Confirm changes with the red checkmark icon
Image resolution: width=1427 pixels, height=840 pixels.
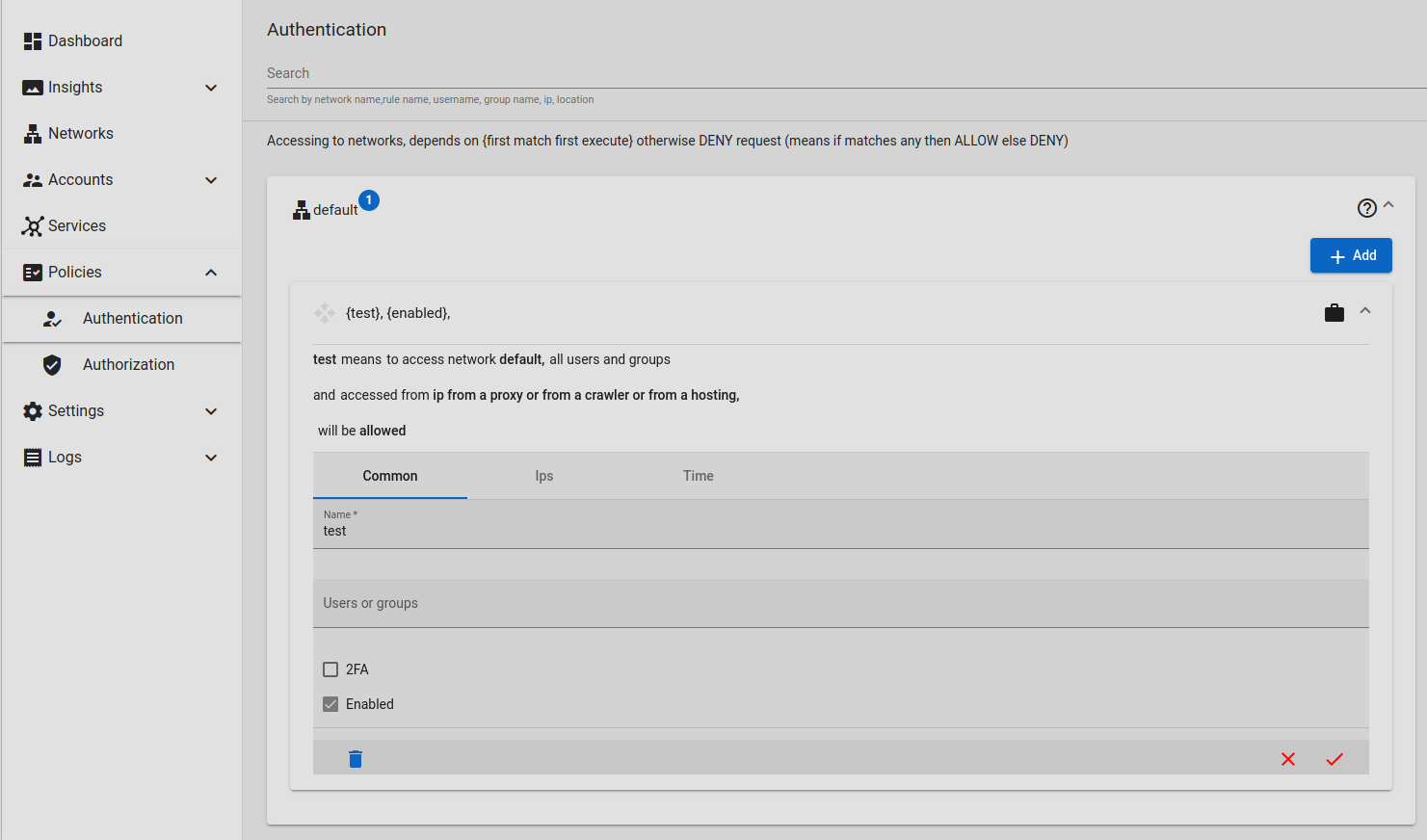(1335, 759)
